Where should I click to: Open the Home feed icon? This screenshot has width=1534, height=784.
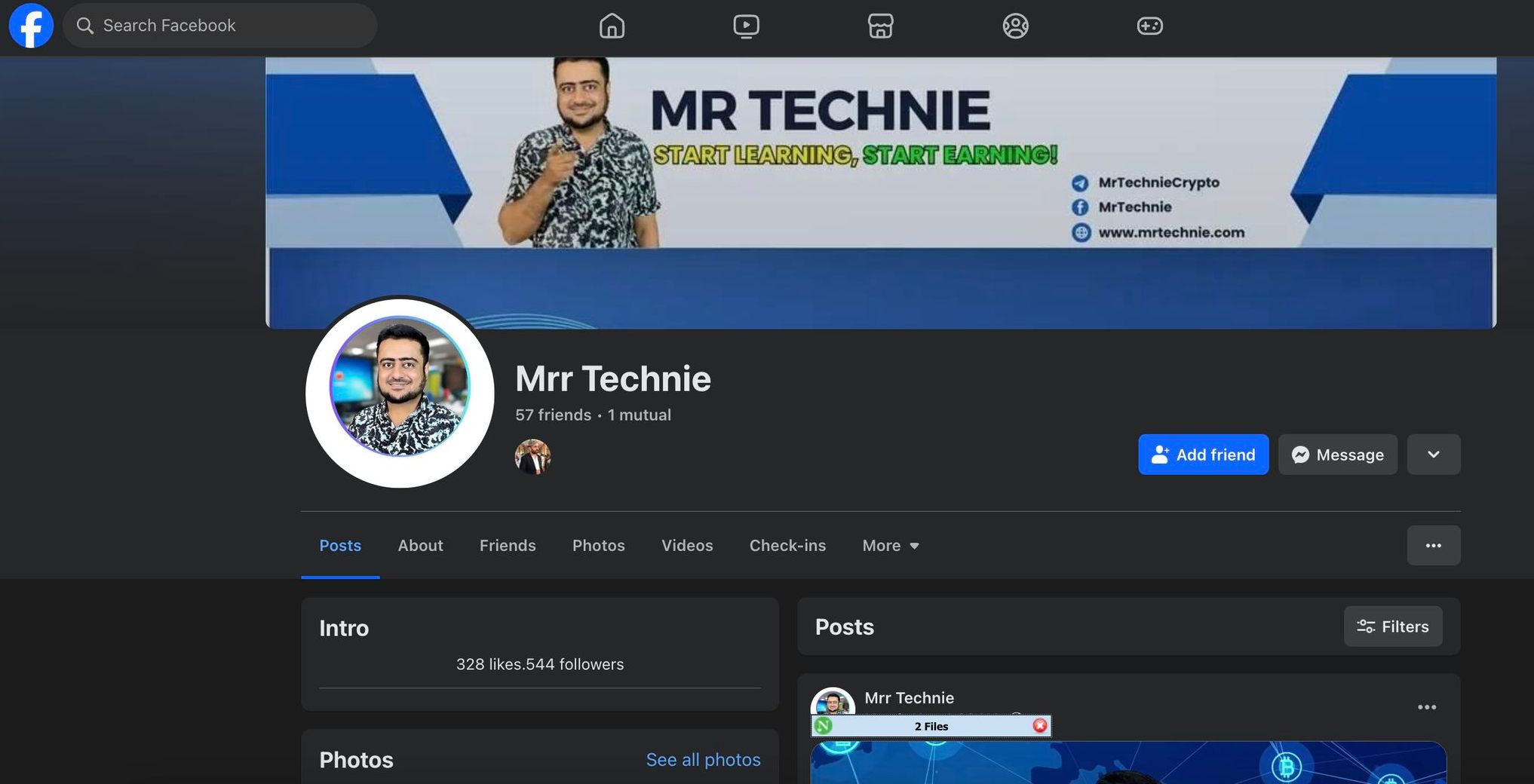(612, 26)
